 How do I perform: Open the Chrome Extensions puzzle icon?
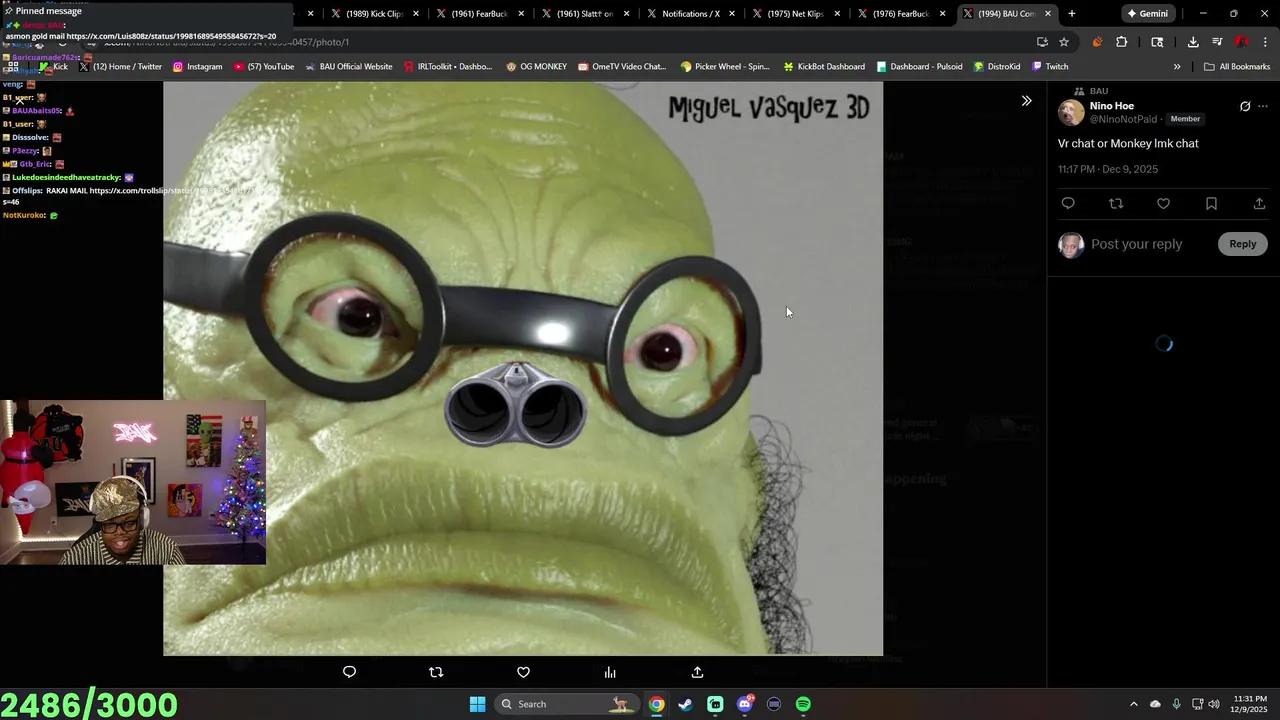coord(1121,42)
